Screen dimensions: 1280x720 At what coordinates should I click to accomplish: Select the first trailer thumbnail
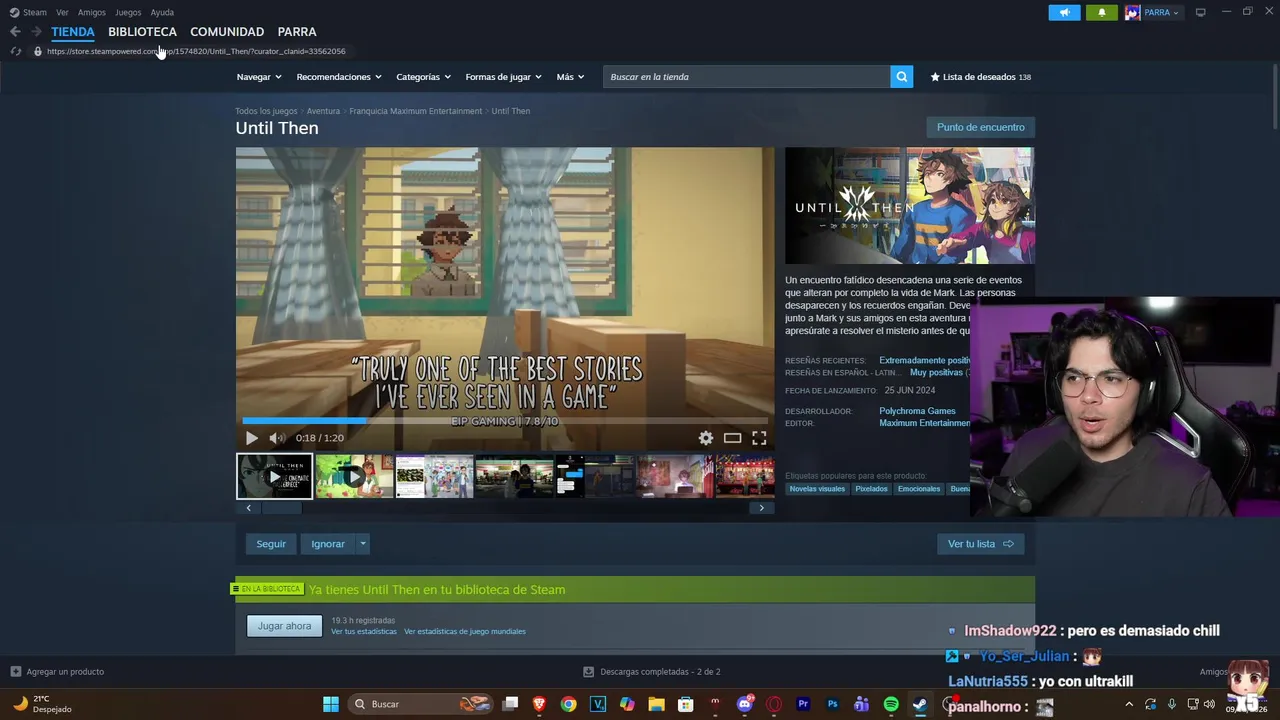pyautogui.click(x=274, y=476)
